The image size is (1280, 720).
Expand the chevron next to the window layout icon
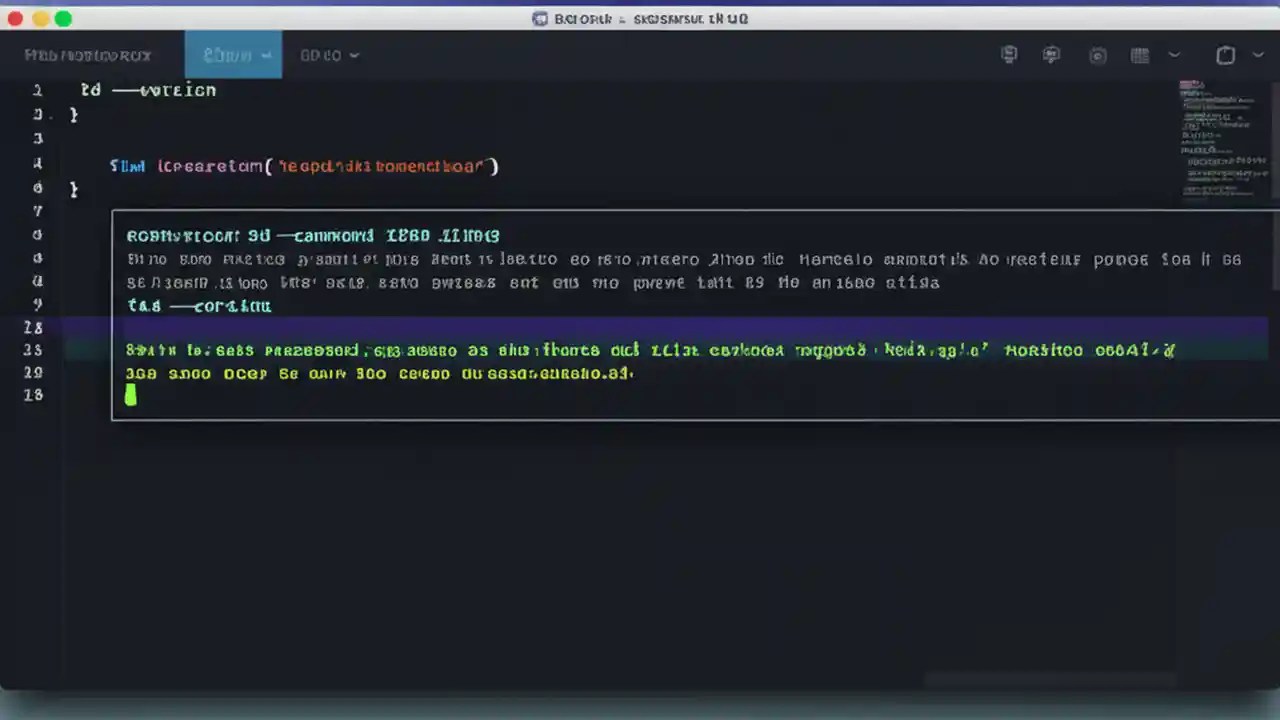pos(1256,55)
